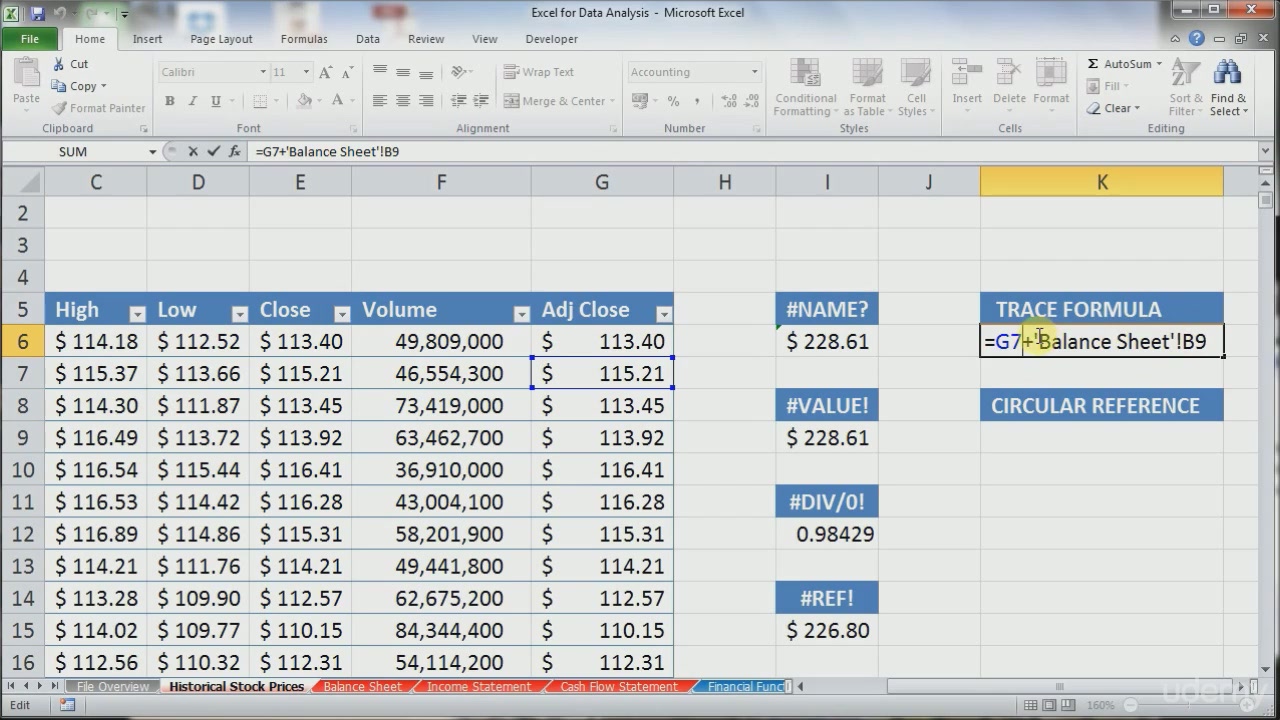Switch to the Insert ribbon tab
This screenshot has height=720, width=1280.
click(x=147, y=39)
